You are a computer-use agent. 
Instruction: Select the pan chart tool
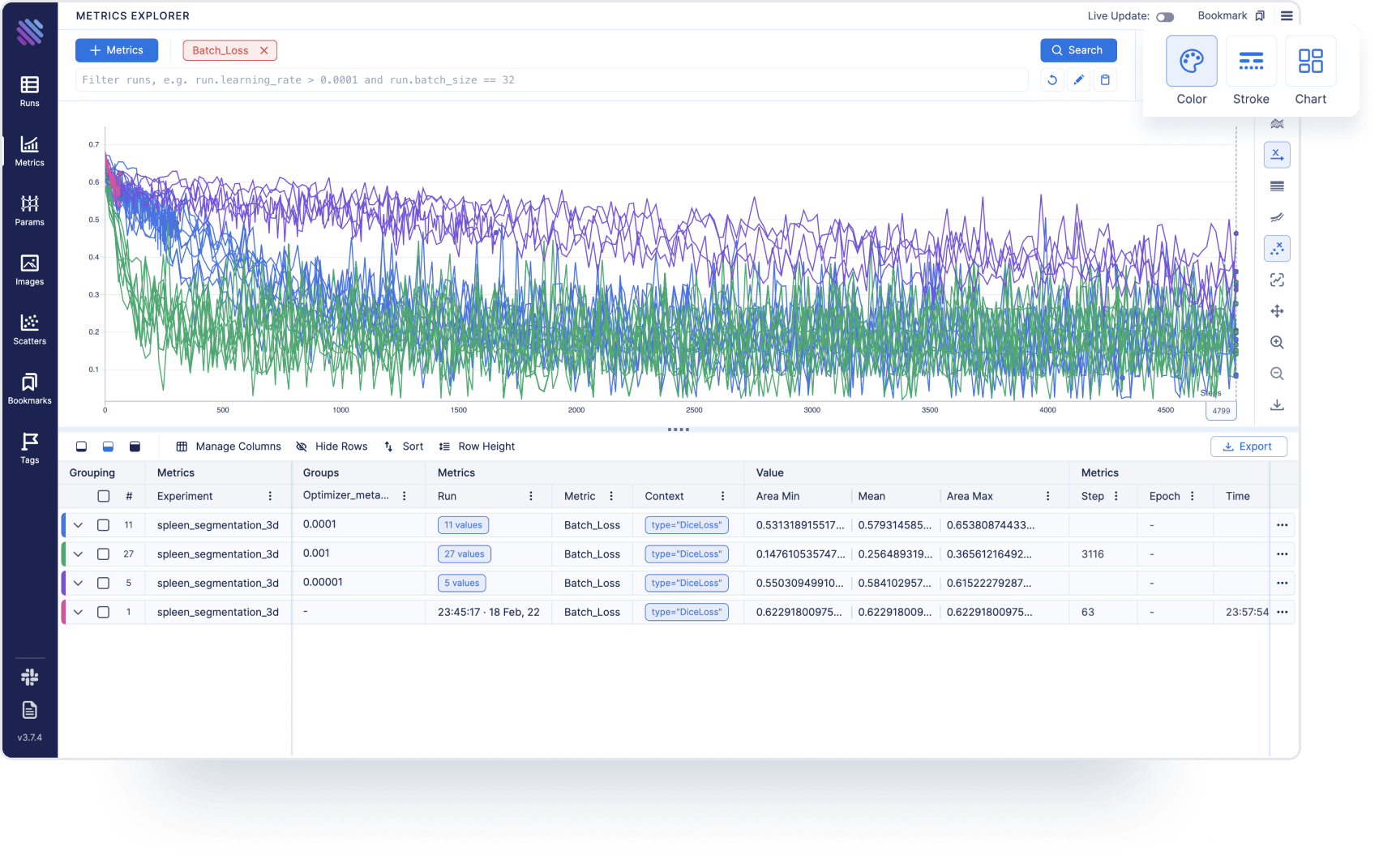(x=1277, y=311)
